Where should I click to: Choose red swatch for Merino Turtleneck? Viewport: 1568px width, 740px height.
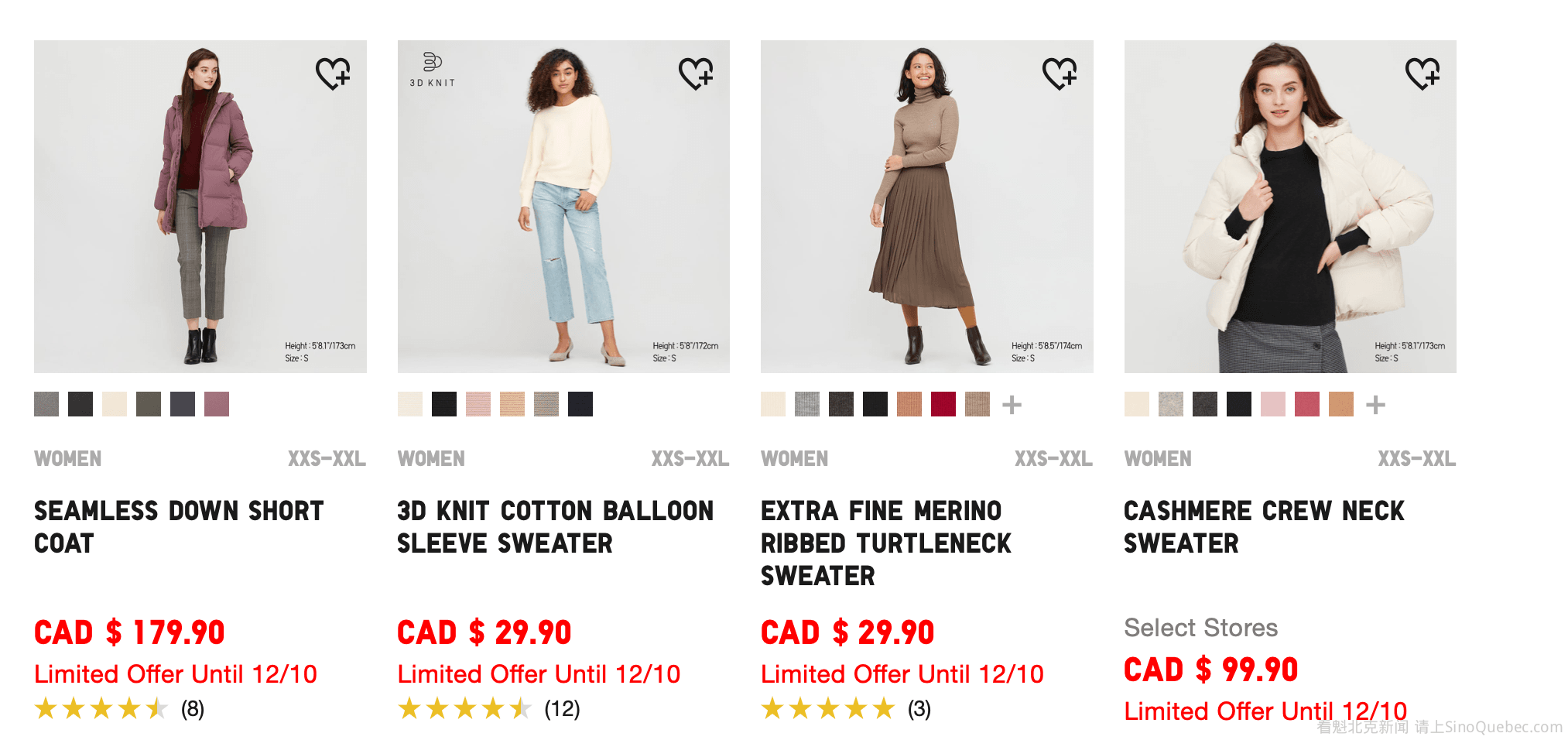click(943, 404)
